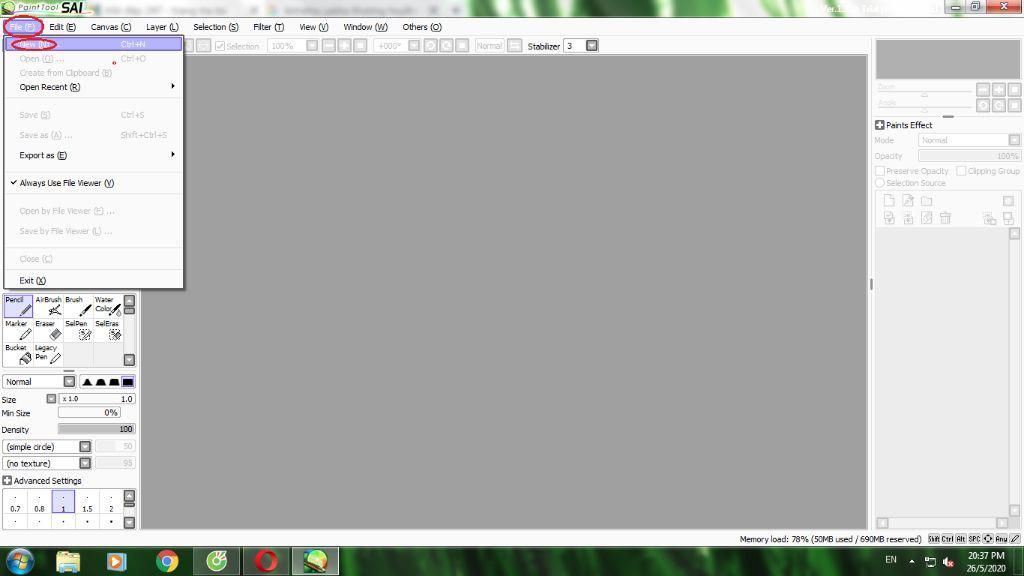
Task: Select brush size preset 2
Action: tap(111, 502)
